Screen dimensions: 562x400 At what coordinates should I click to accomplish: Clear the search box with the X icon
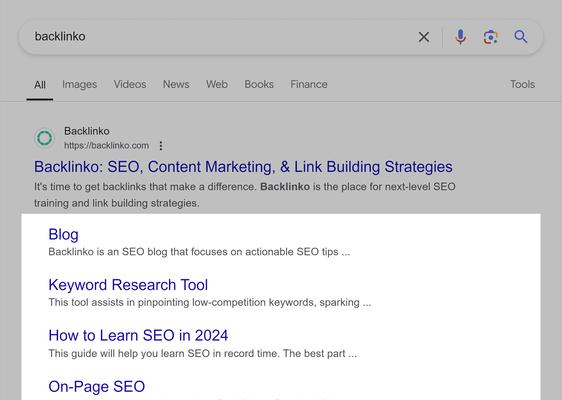(424, 37)
